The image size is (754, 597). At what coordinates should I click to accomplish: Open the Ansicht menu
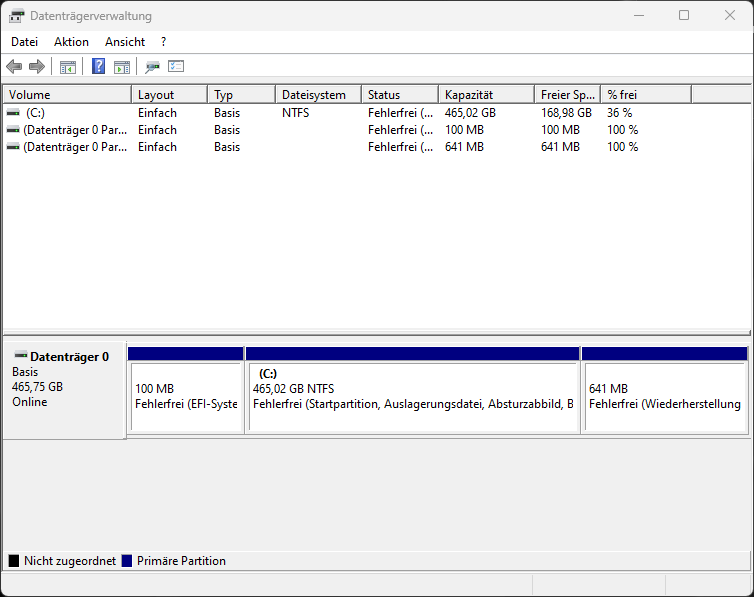(125, 42)
